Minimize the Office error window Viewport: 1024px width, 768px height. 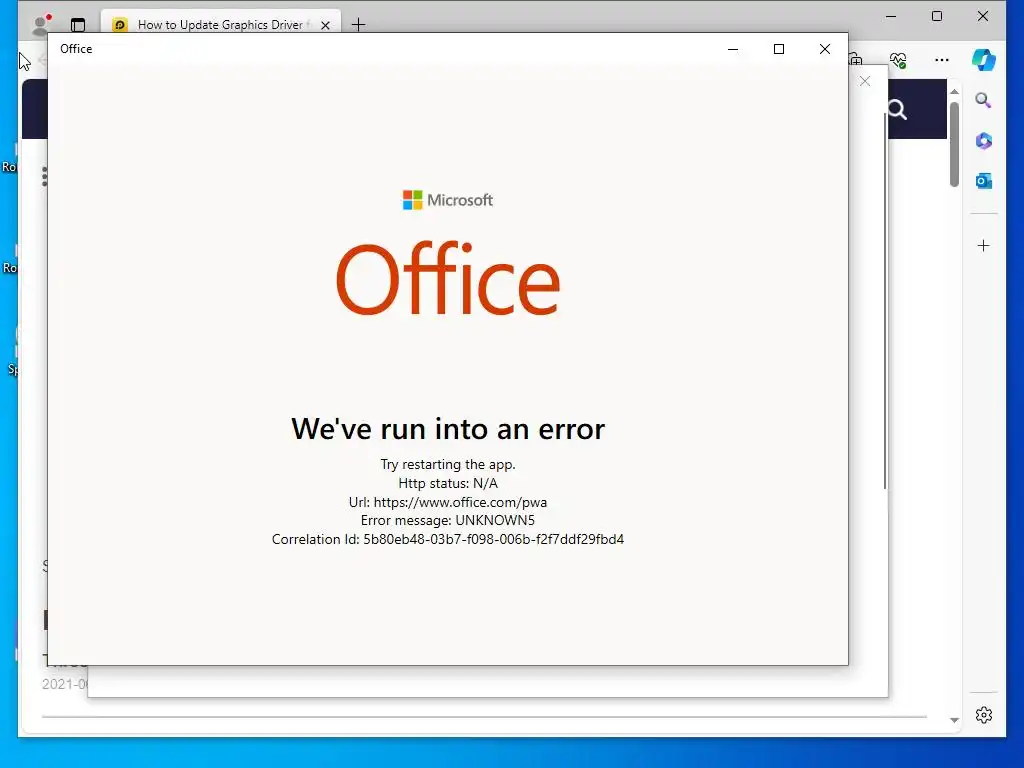coord(733,49)
